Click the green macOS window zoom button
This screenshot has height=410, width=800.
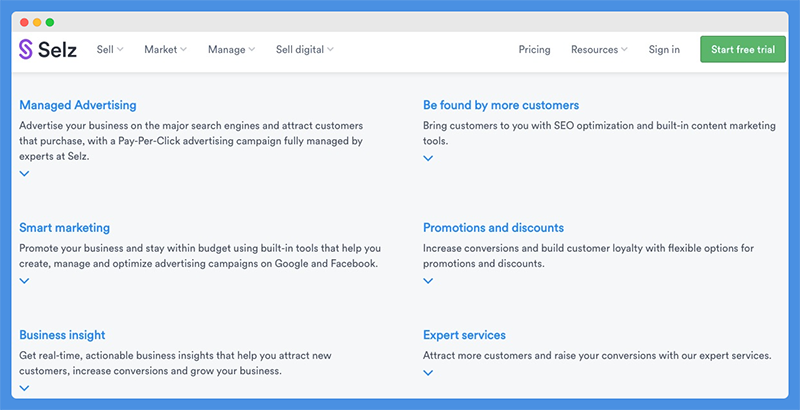(x=50, y=22)
